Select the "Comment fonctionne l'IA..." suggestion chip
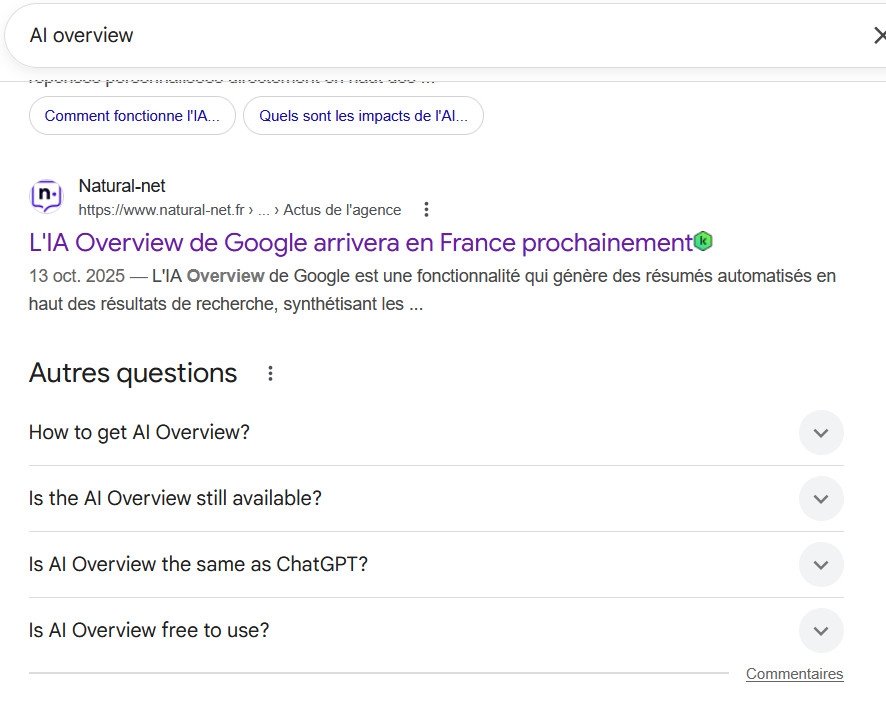The height and width of the screenshot is (720, 886). 132,116
